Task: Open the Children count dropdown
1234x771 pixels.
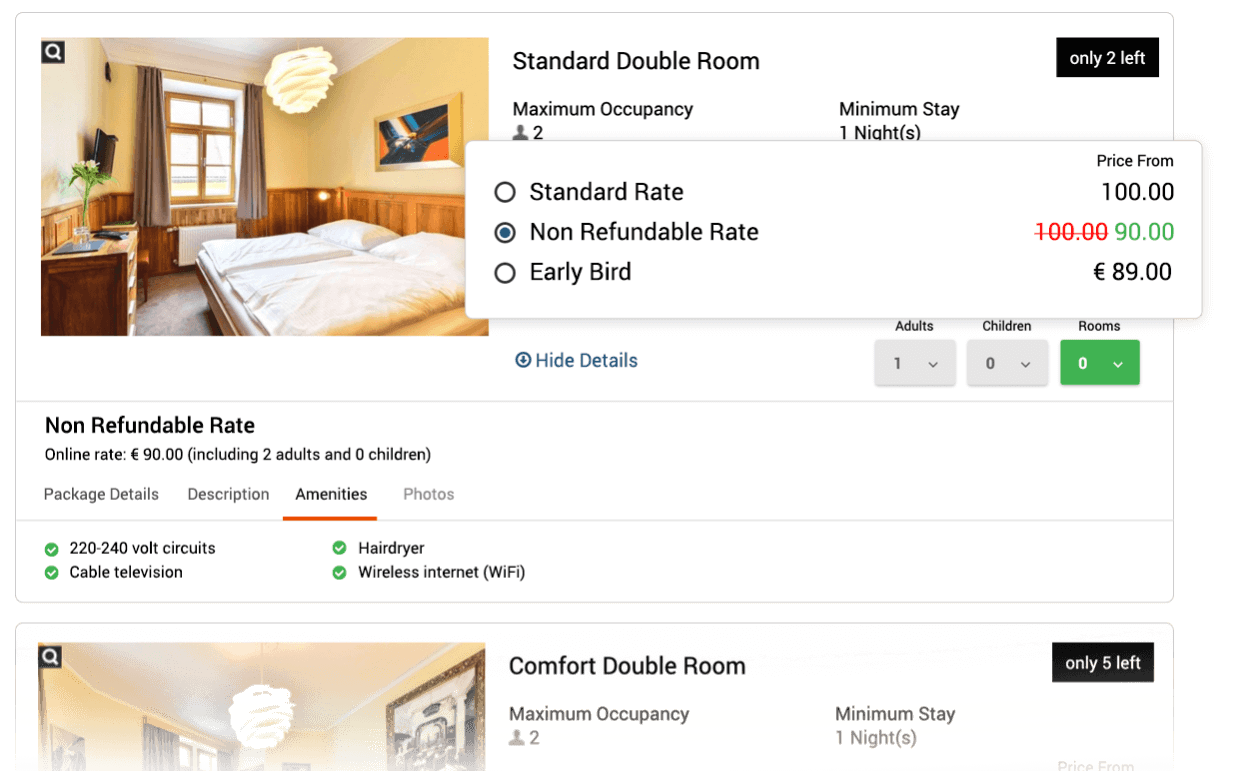Action: [1007, 364]
